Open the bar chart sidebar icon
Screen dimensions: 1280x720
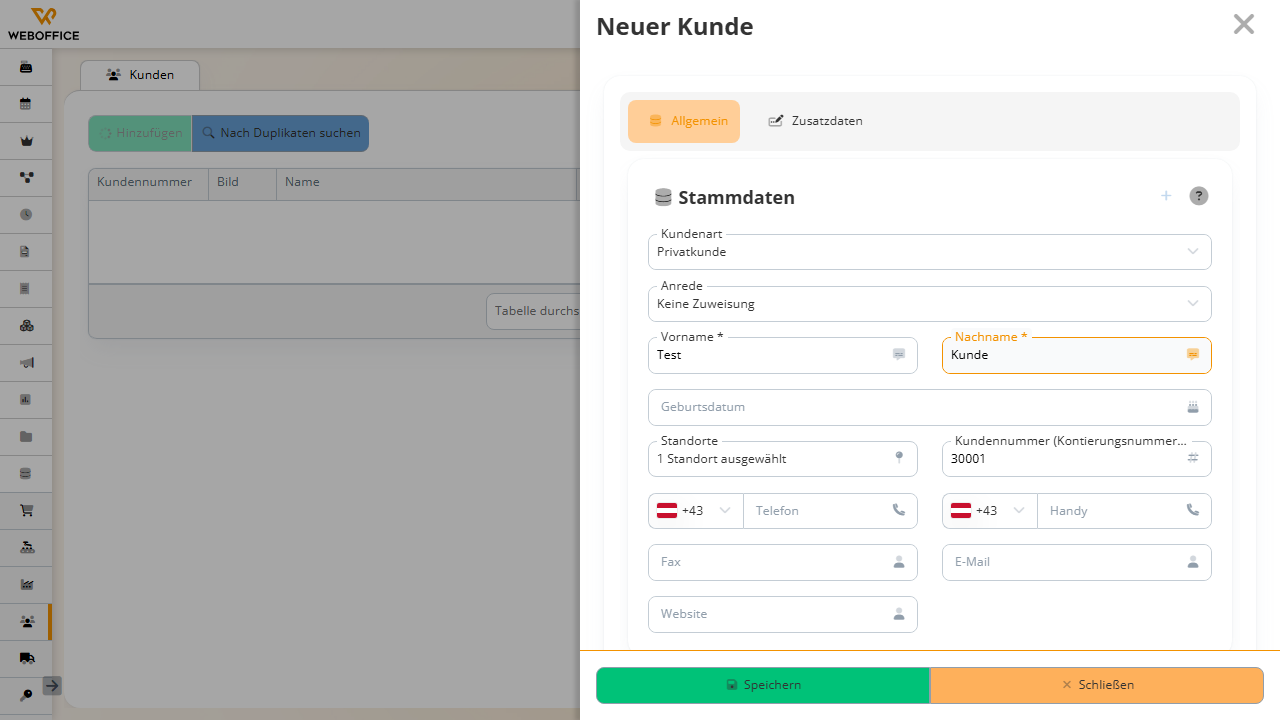tap(26, 399)
